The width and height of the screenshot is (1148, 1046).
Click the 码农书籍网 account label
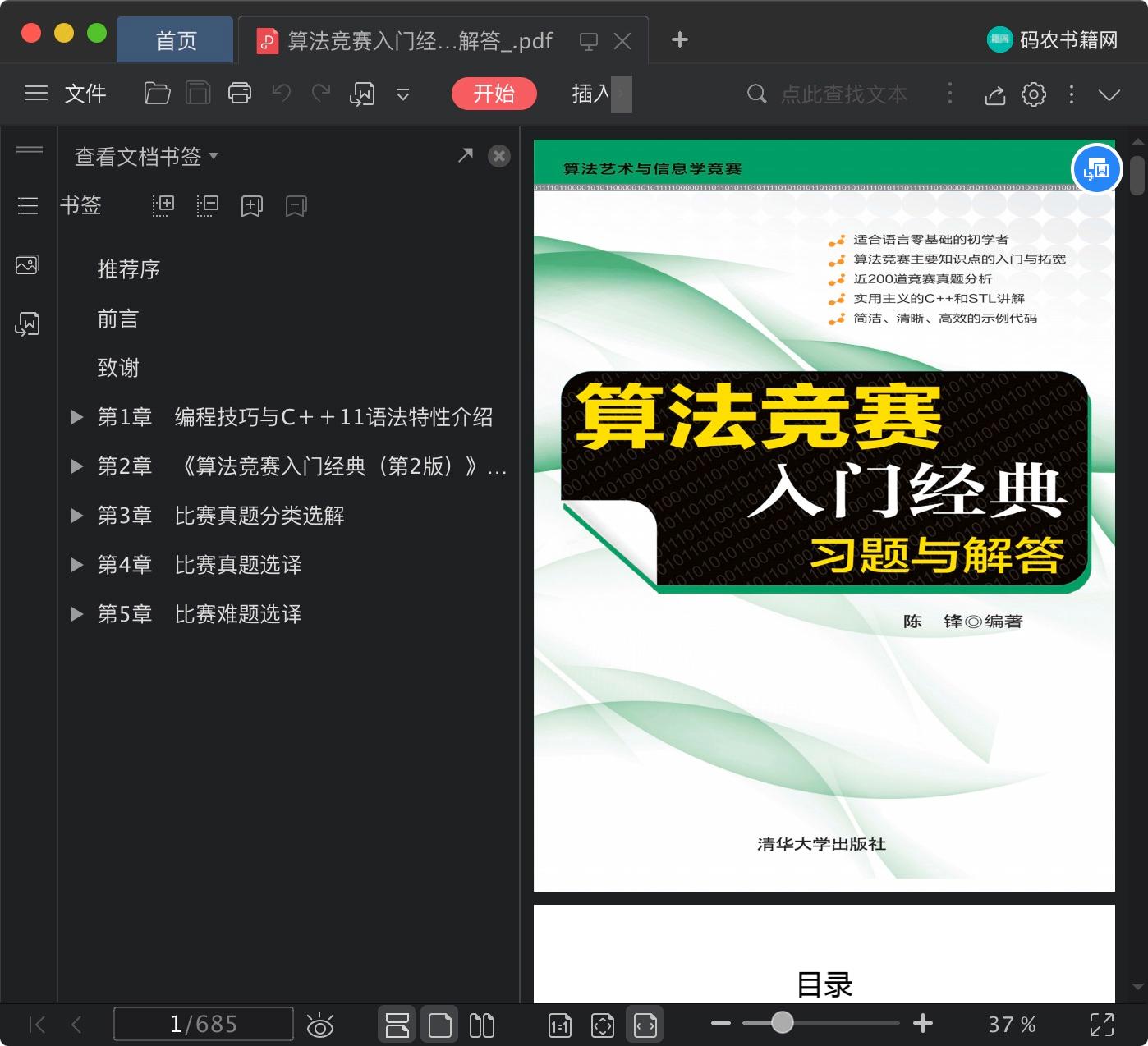click(x=1068, y=39)
